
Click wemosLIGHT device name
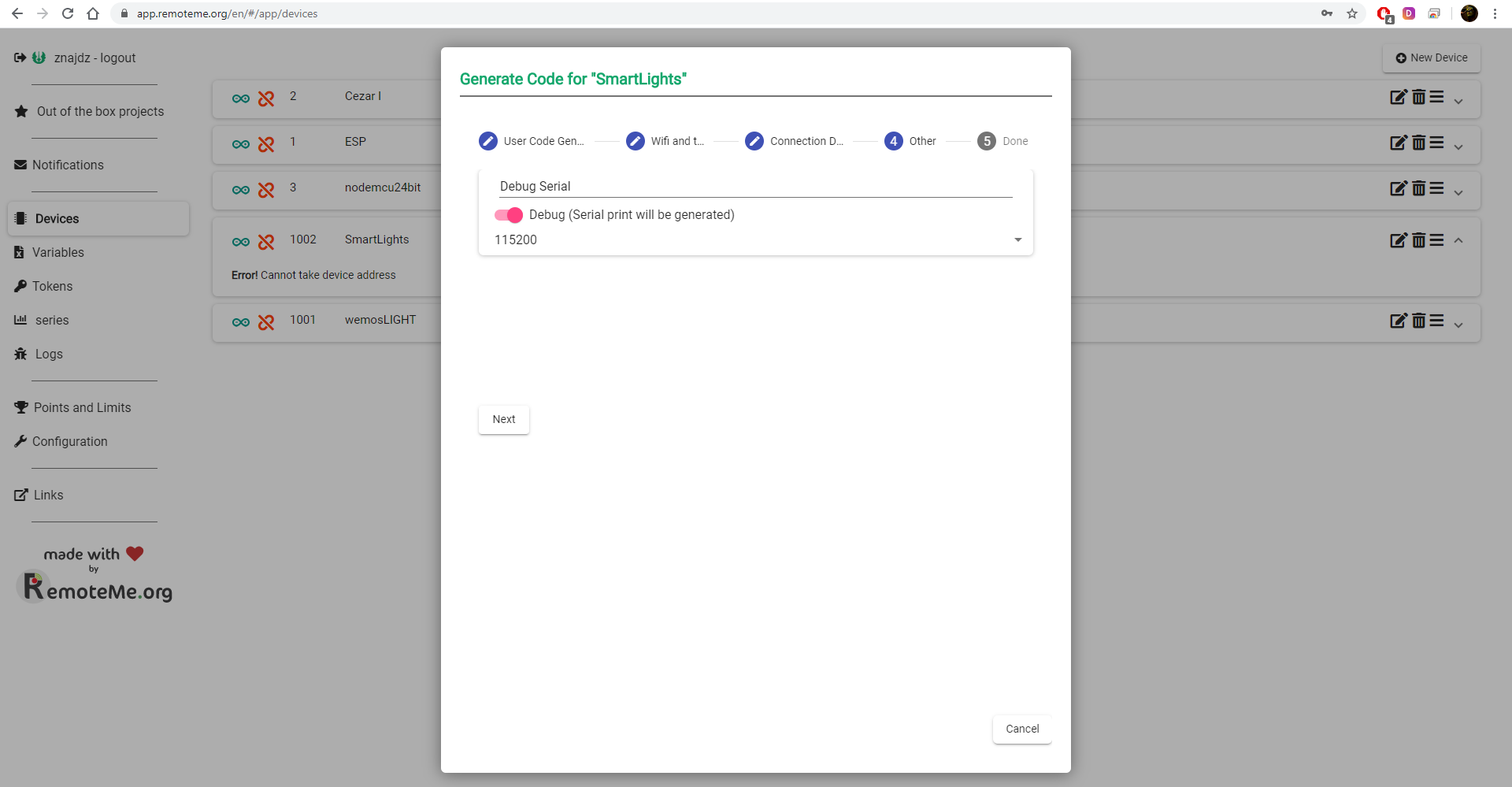coord(380,320)
